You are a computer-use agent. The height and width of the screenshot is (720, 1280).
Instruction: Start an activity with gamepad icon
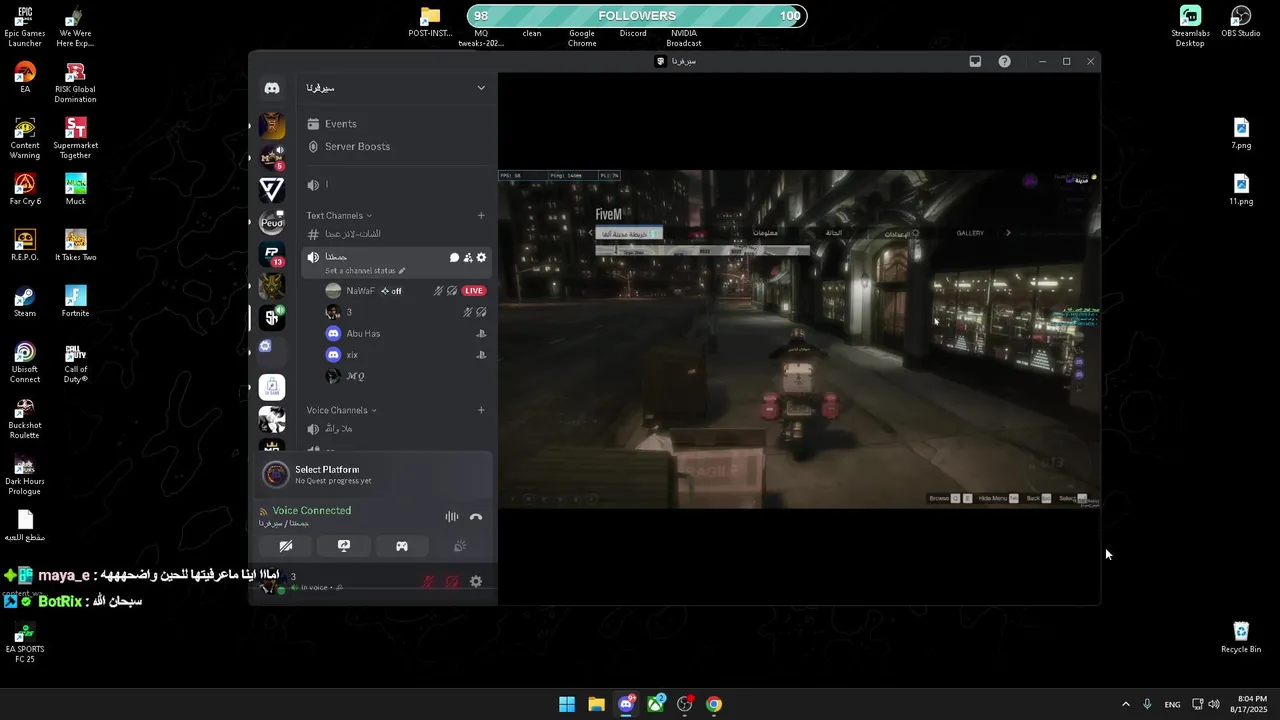402,546
